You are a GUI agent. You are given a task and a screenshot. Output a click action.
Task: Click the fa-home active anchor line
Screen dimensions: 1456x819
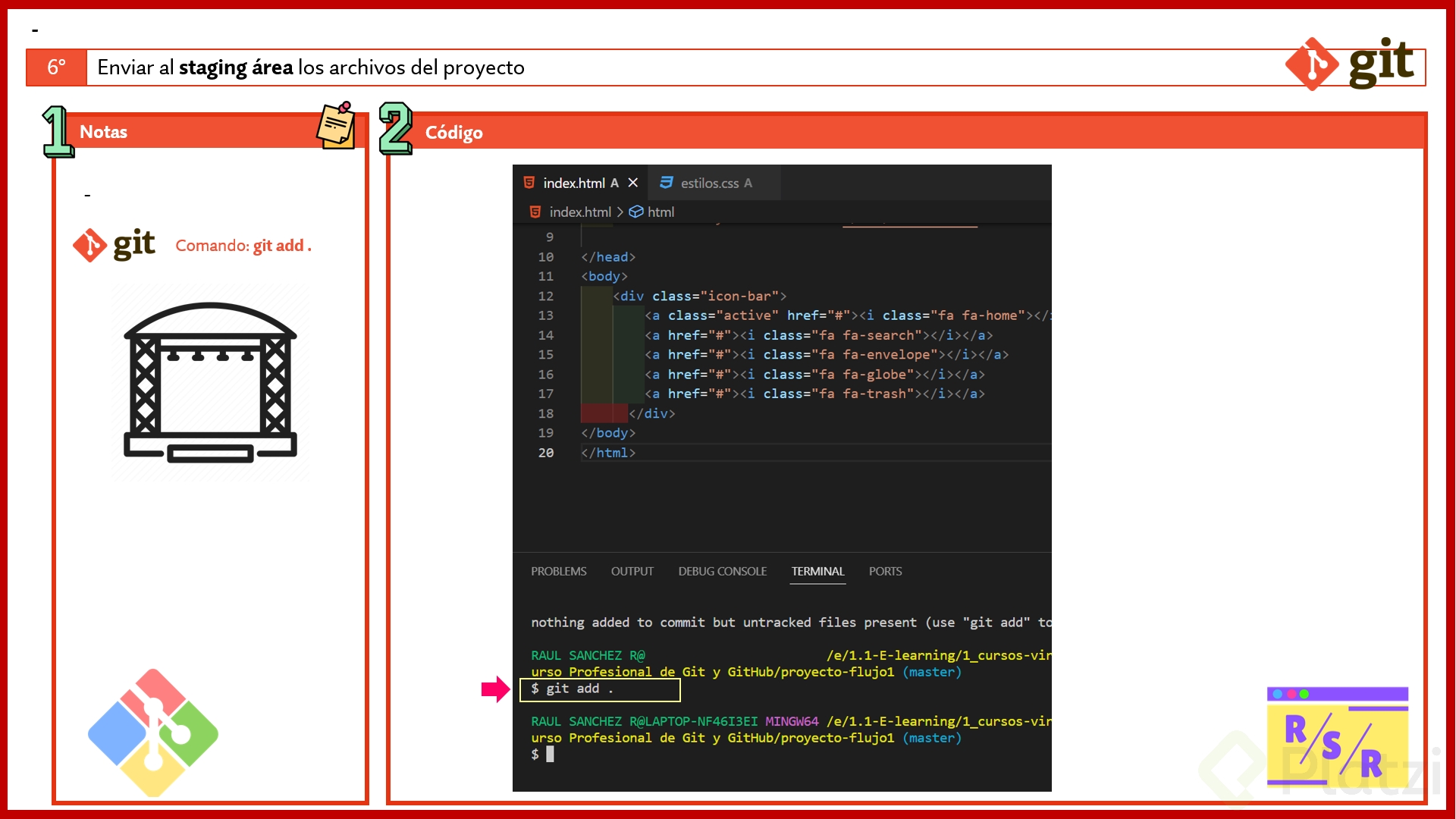tap(848, 315)
